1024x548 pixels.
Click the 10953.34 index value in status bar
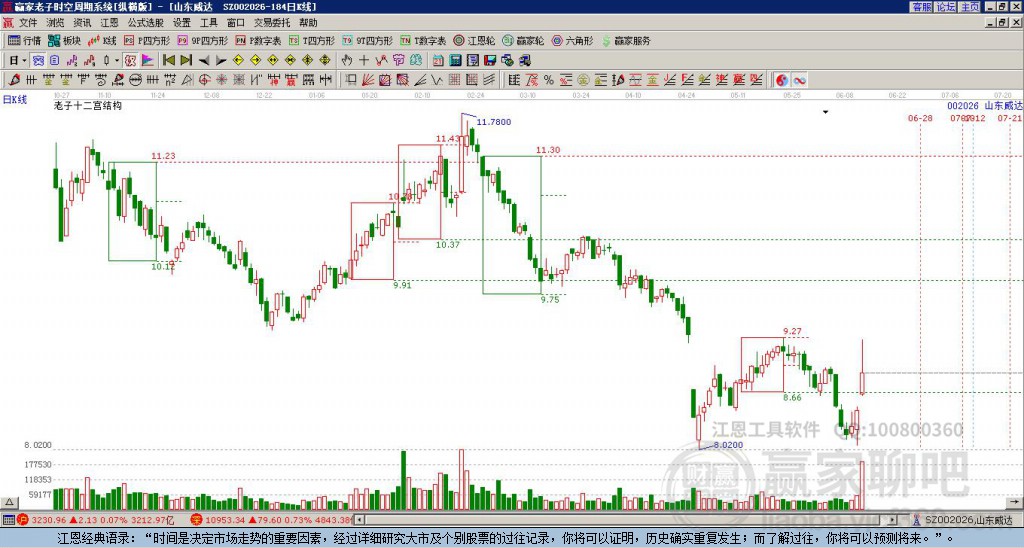point(226,520)
